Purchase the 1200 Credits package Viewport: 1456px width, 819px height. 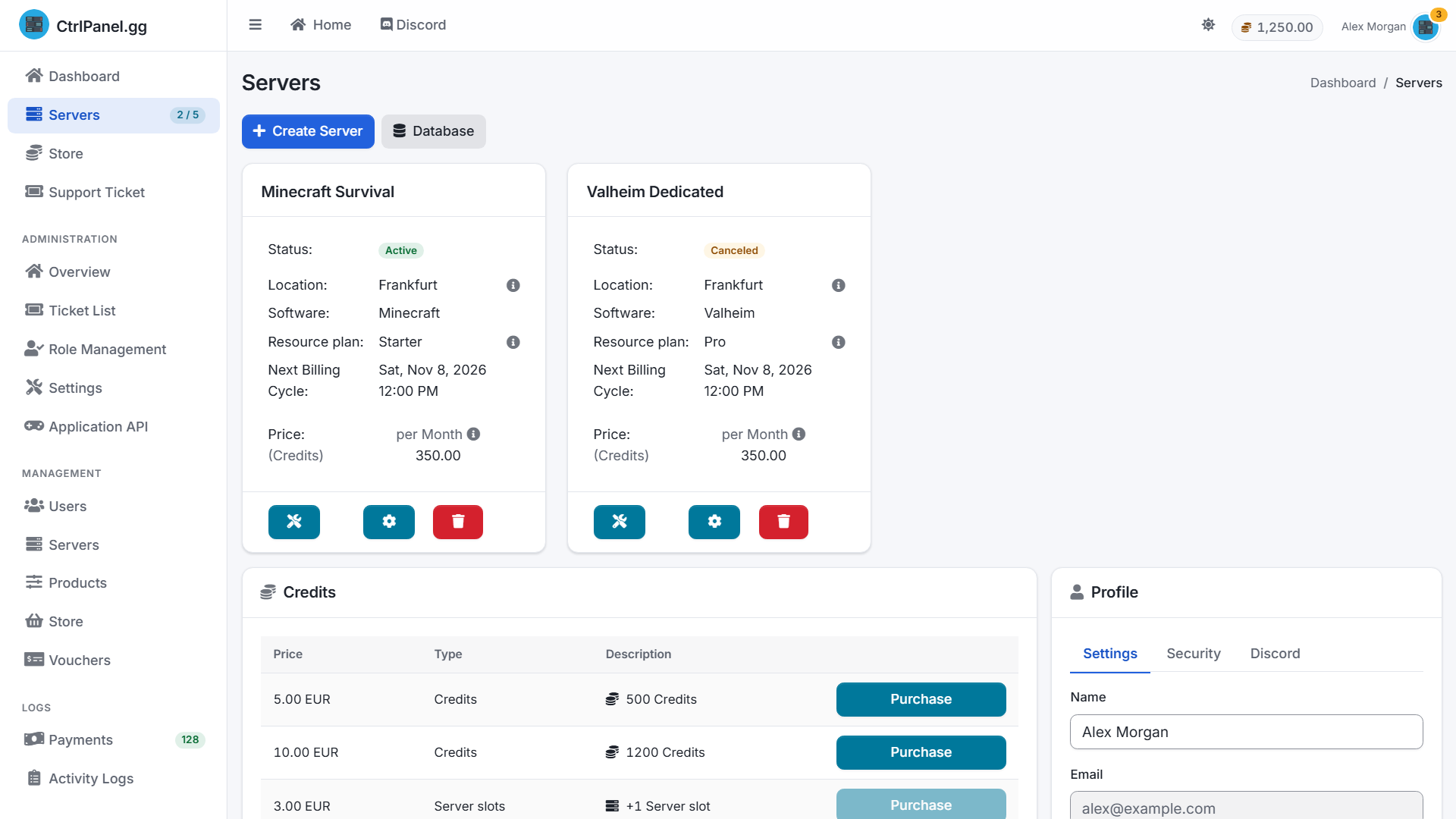click(921, 752)
